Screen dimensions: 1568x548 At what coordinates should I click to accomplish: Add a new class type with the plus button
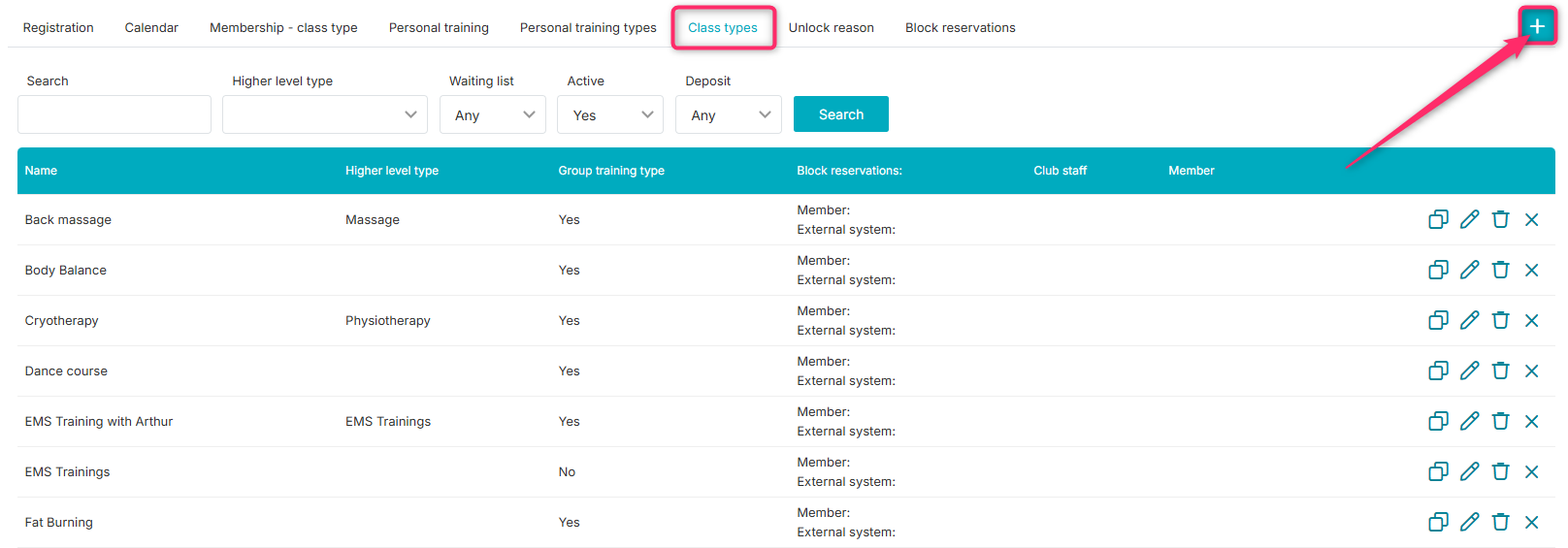click(x=1537, y=26)
